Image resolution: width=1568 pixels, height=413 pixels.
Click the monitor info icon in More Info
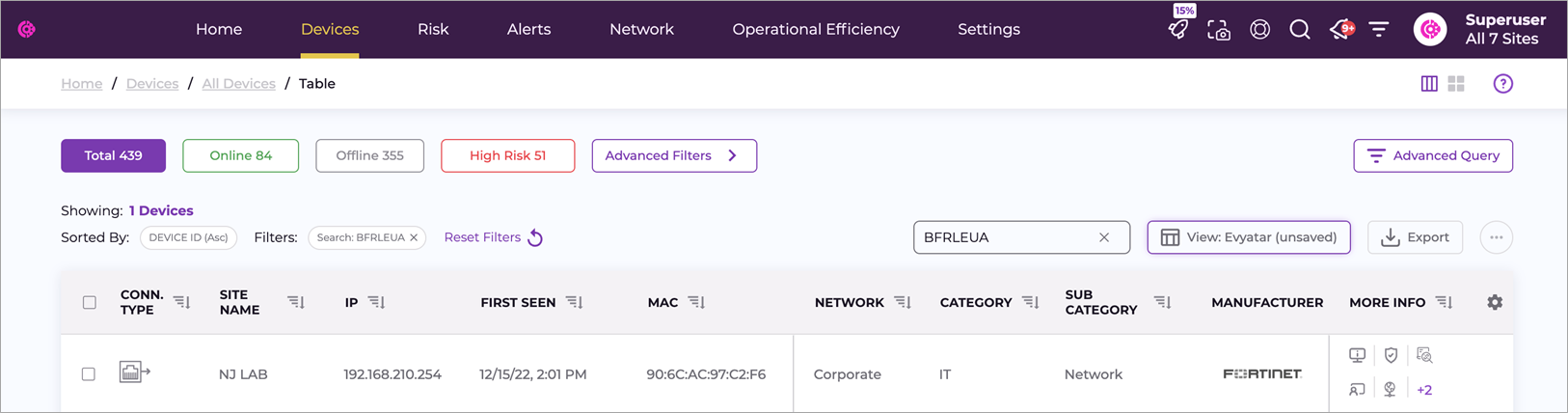[x=1357, y=355]
